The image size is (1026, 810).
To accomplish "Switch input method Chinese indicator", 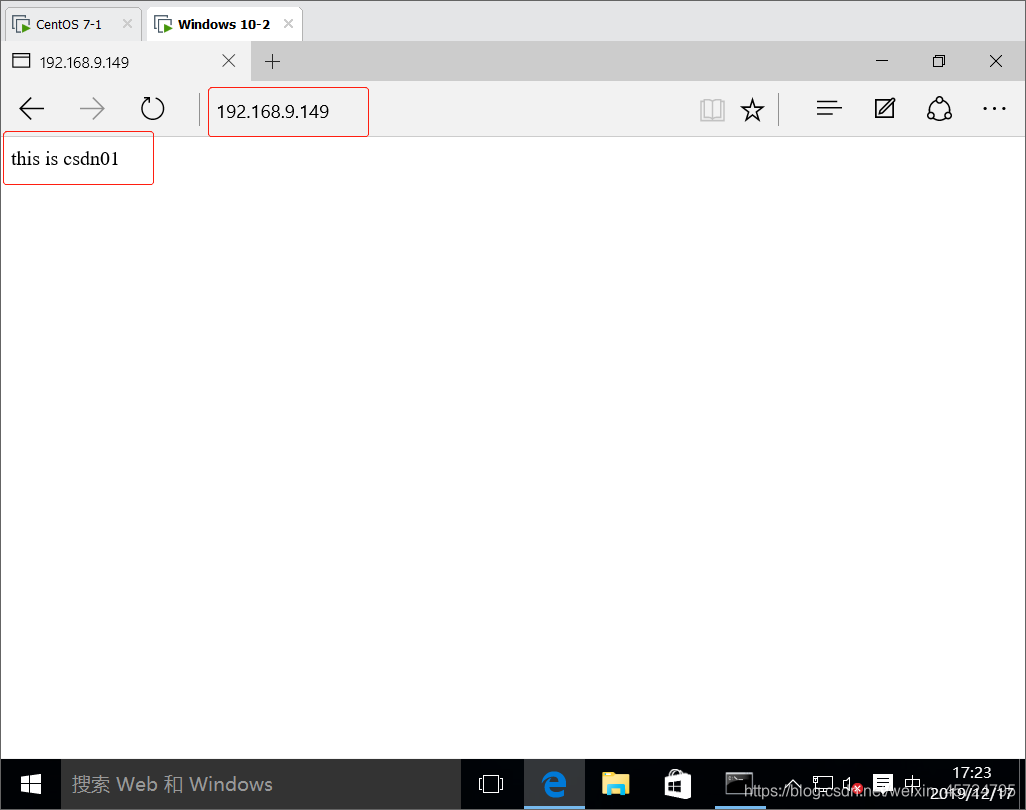I will (912, 784).
